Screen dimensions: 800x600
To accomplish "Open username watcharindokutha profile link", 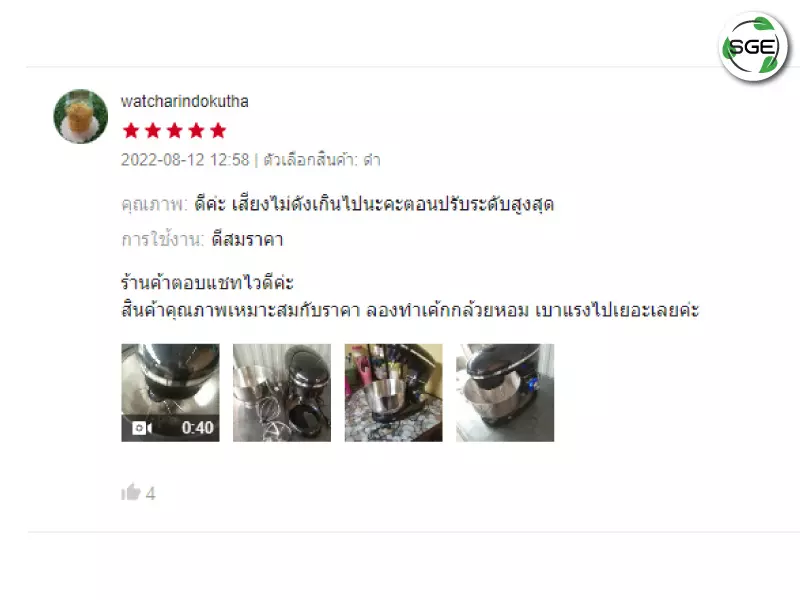I will tap(185, 101).
